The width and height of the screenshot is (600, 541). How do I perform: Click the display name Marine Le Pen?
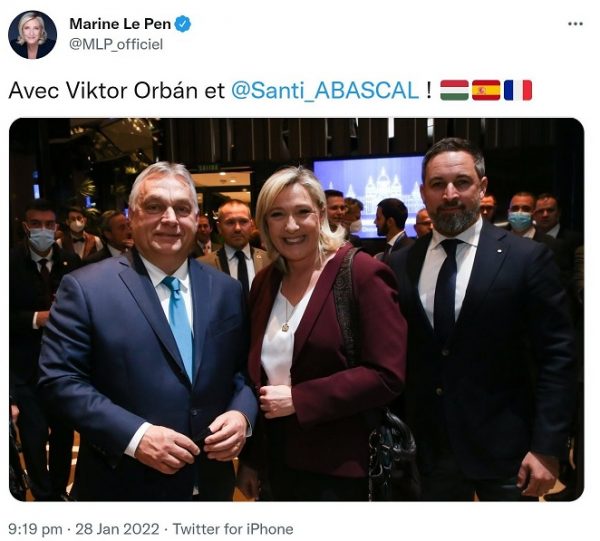point(120,24)
